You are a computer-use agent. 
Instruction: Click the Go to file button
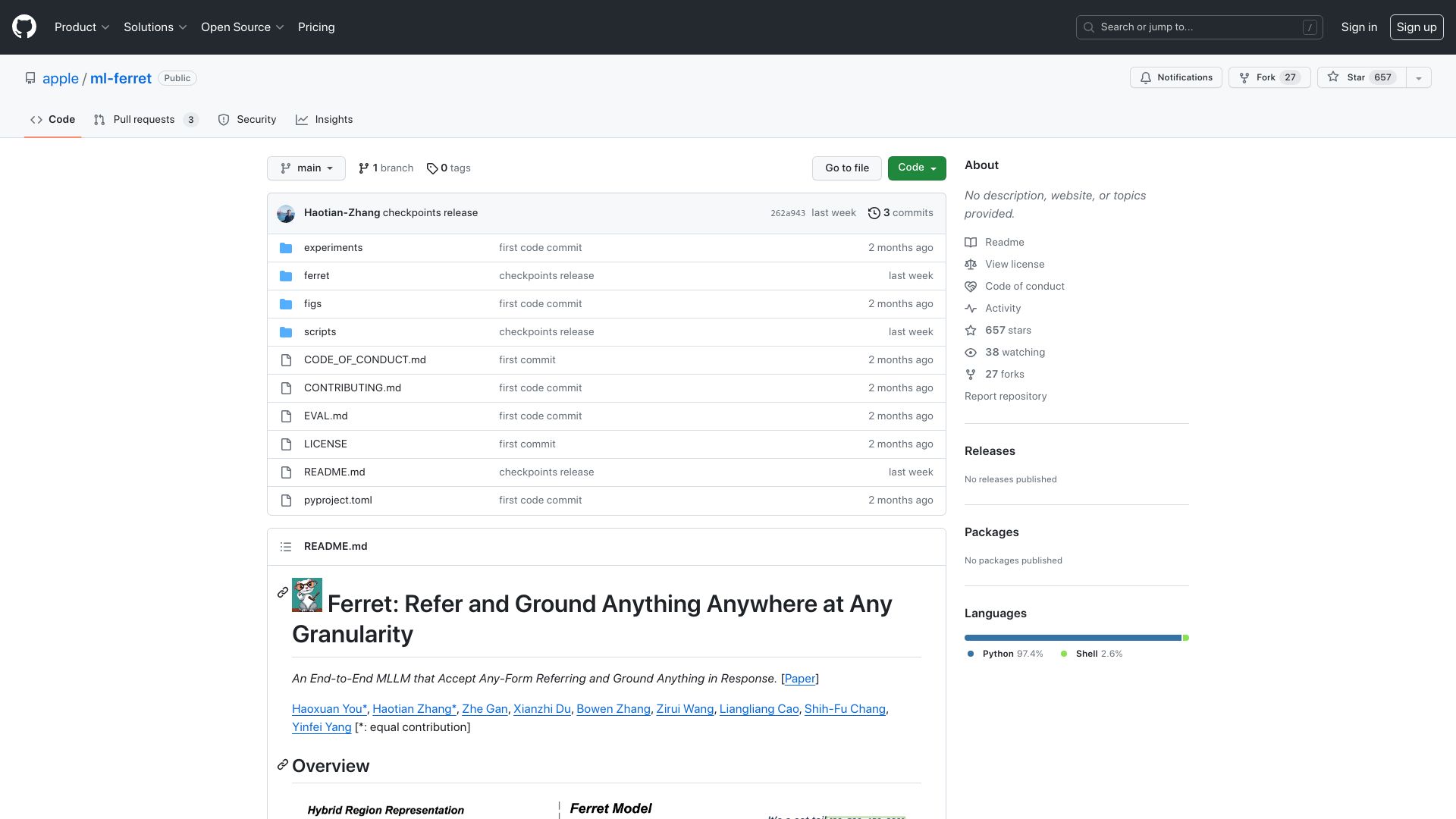tap(847, 168)
